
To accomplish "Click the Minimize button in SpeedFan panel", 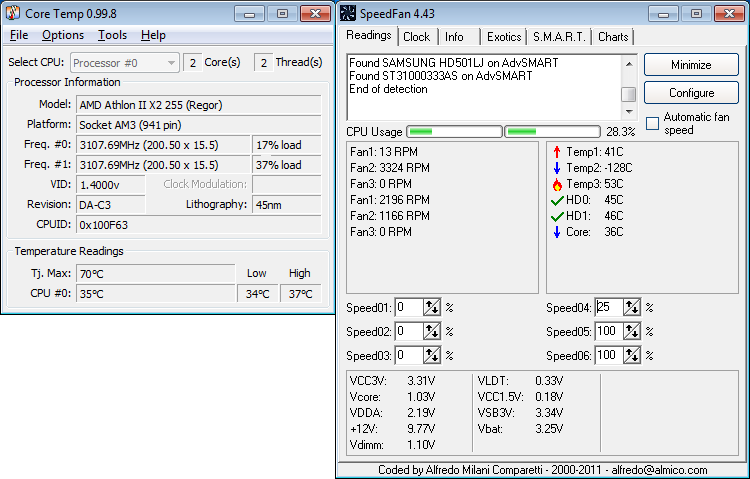I will 691,65.
